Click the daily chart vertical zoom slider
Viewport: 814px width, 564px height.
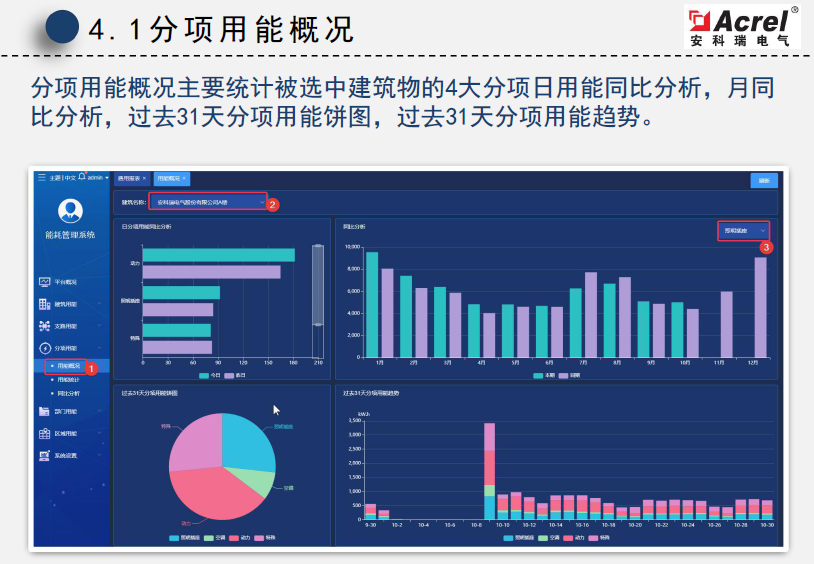318,301
